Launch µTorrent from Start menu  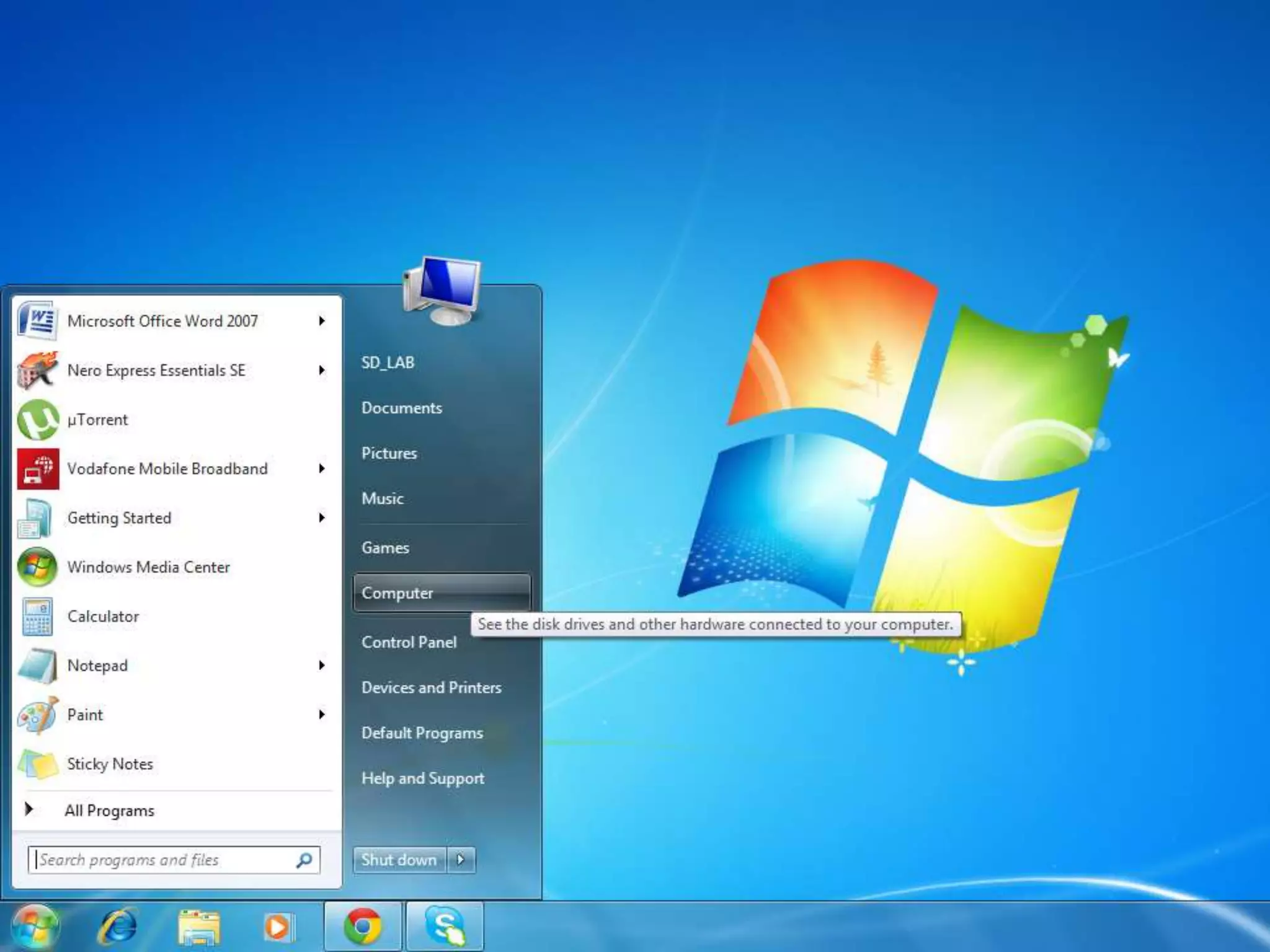point(97,420)
